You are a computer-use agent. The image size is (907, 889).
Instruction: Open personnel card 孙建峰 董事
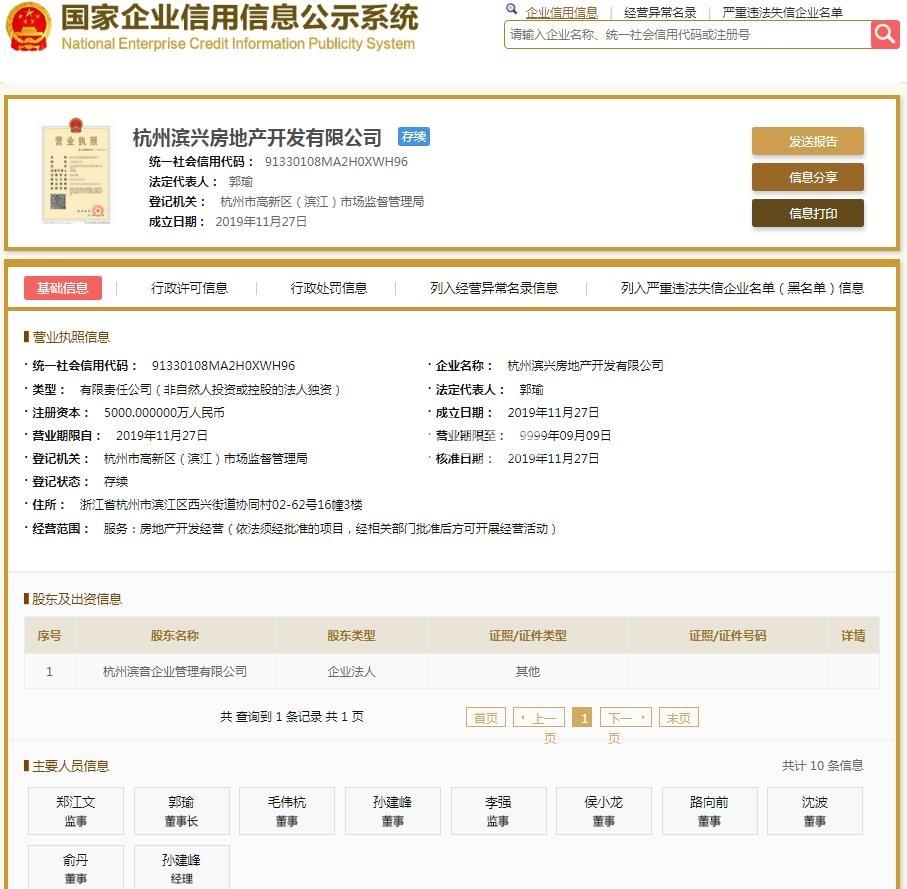tap(393, 810)
